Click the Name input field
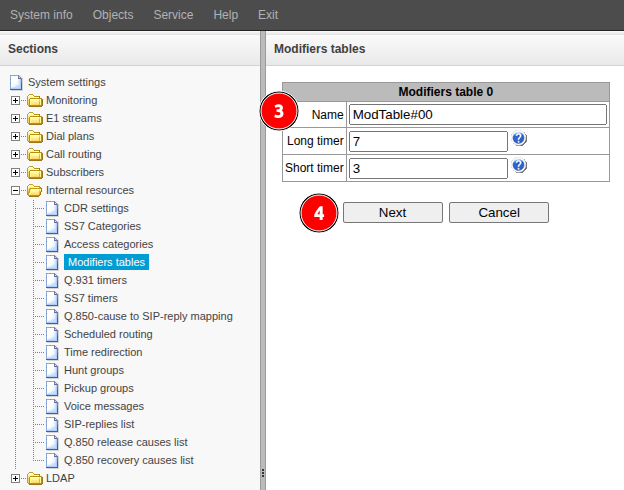The height and width of the screenshot is (490, 624). coord(477,115)
